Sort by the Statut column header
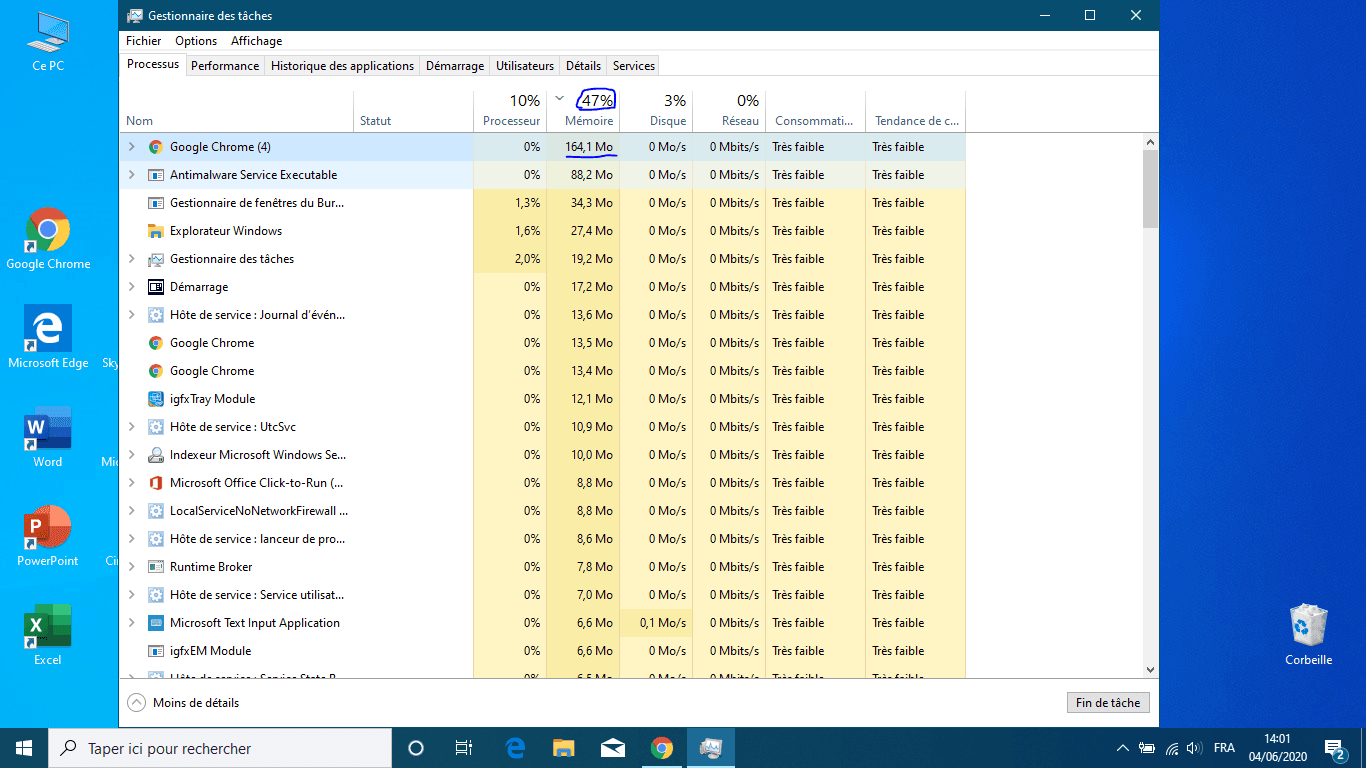Screen dimensions: 1366x768 (x=413, y=110)
